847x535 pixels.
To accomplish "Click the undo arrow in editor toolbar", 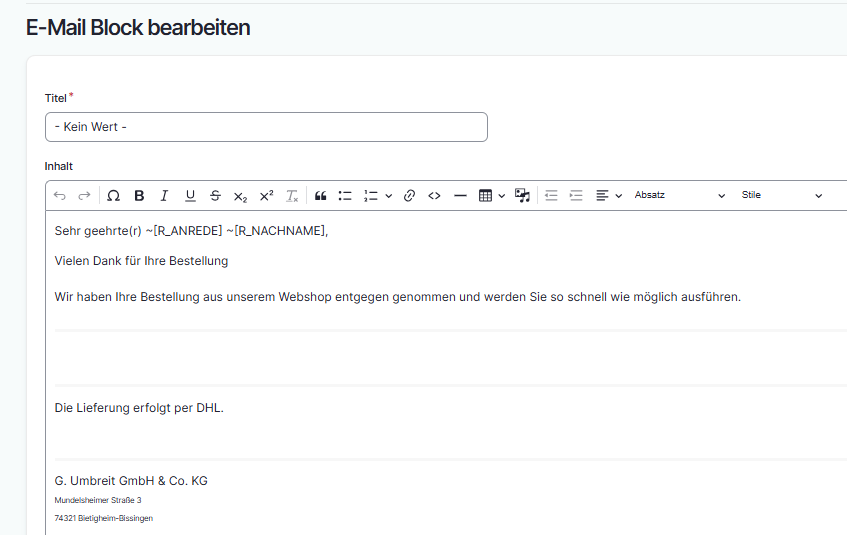I will click(60, 196).
